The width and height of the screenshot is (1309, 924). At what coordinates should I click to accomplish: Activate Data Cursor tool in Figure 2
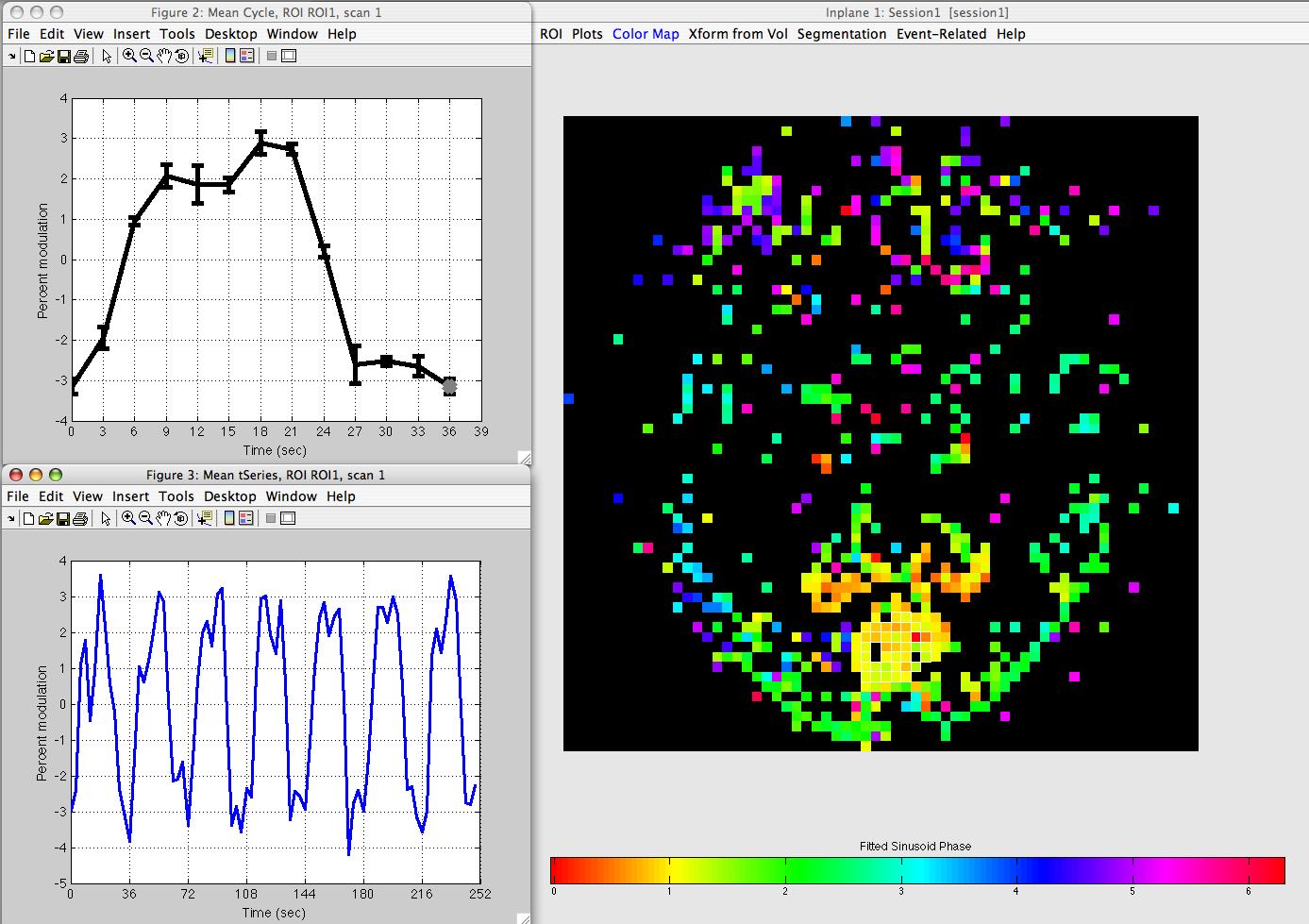[205, 56]
